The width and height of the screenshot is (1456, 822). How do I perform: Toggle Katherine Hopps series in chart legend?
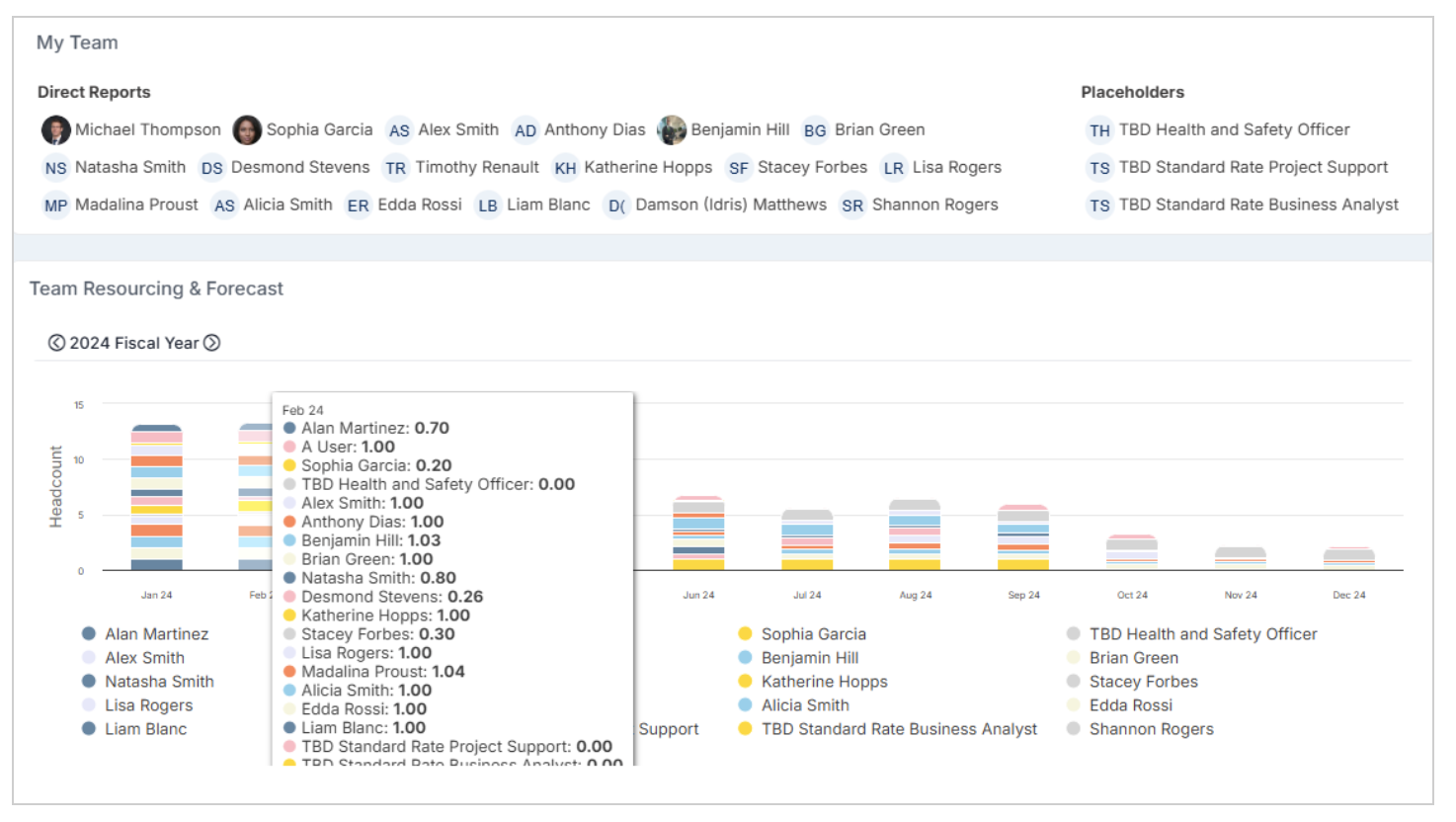813,682
